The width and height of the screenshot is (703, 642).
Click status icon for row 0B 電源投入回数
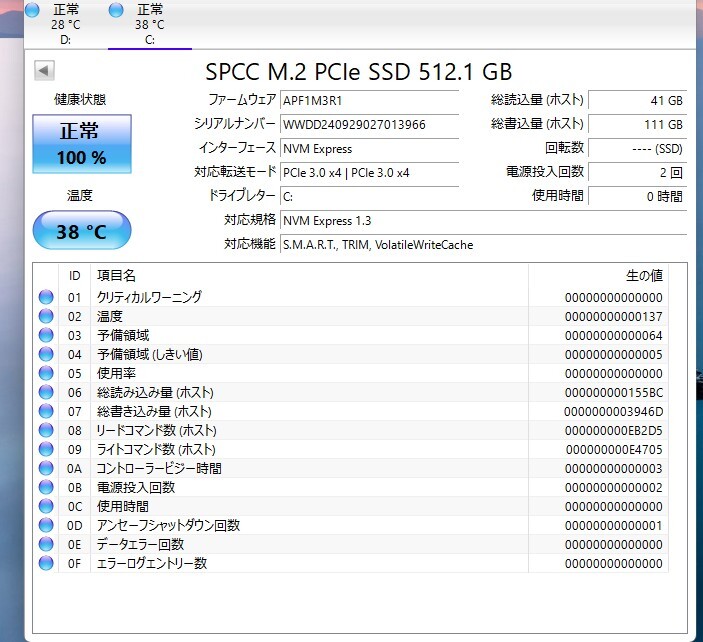(x=46, y=487)
